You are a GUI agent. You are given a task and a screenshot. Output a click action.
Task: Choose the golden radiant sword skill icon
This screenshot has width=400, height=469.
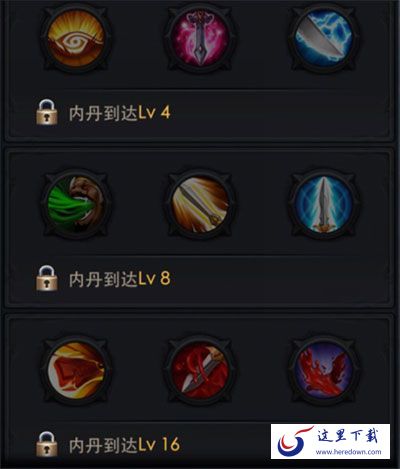(x=200, y=204)
